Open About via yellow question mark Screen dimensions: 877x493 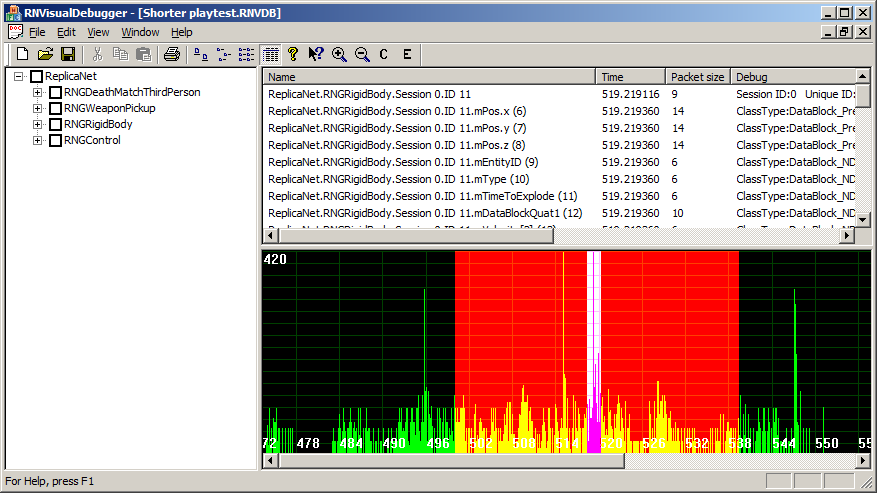[x=293, y=54]
